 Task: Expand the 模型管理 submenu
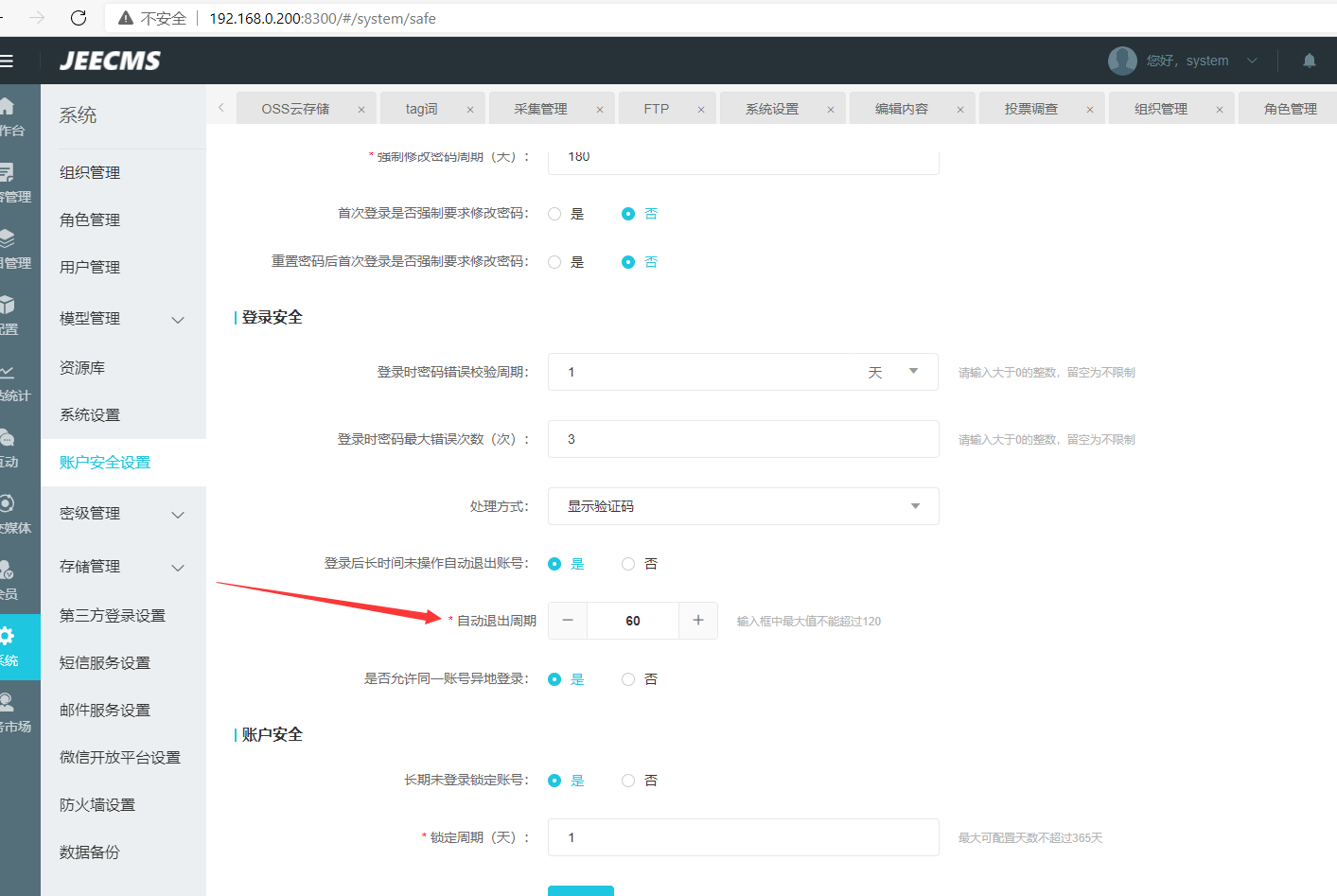pos(178,320)
